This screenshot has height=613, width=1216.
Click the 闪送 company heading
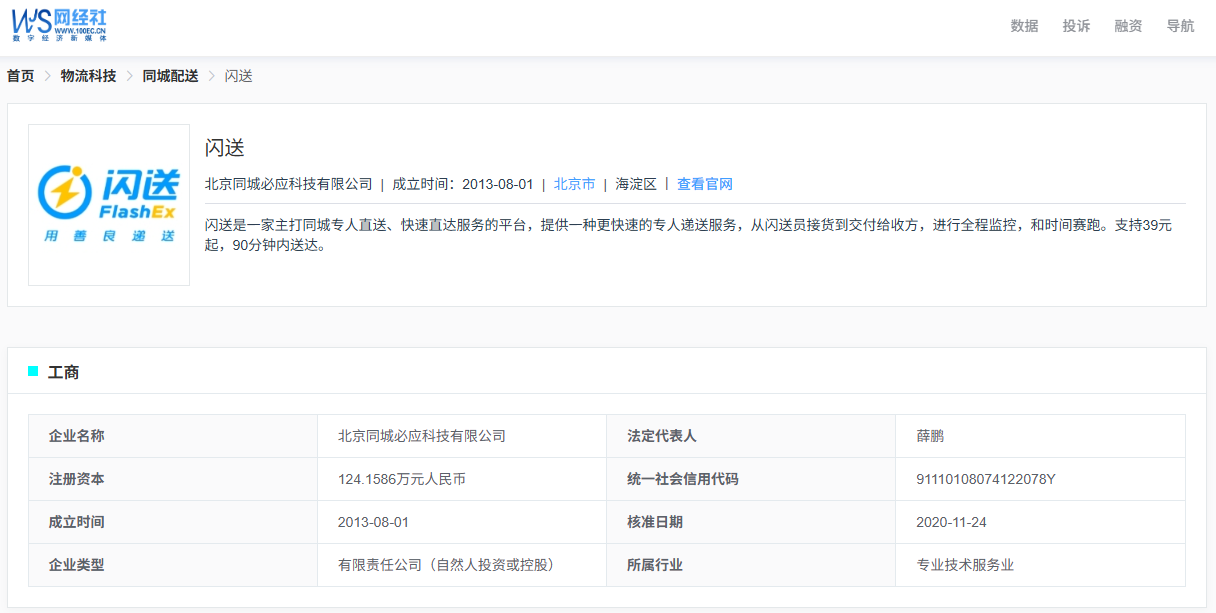tap(225, 148)
